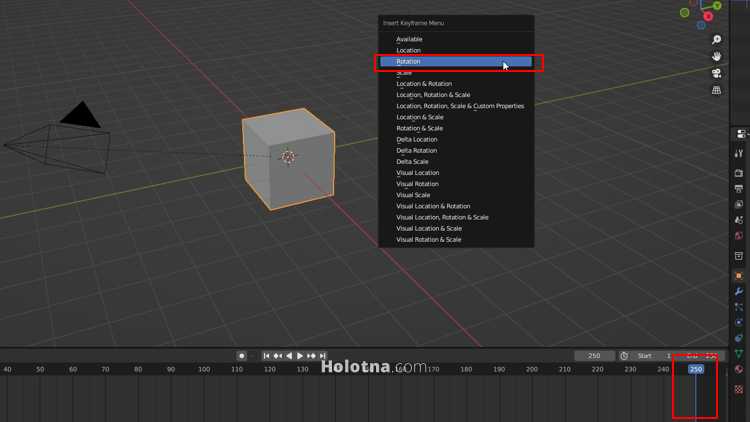Image resolution: width=750 pixels, height=422 pixels.
Task: Open the Material properties sphere icon
Action: [739, 369]
